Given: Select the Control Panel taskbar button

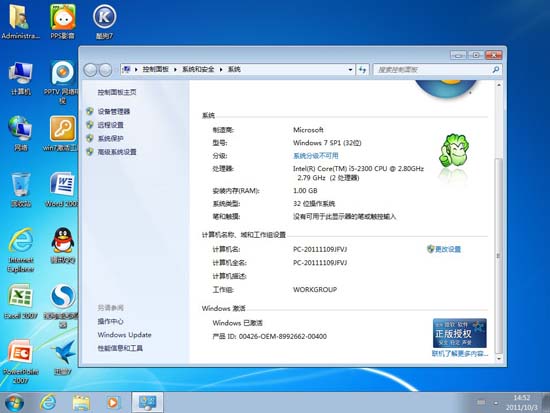Looking at the screenshot, I should [147, 402].
